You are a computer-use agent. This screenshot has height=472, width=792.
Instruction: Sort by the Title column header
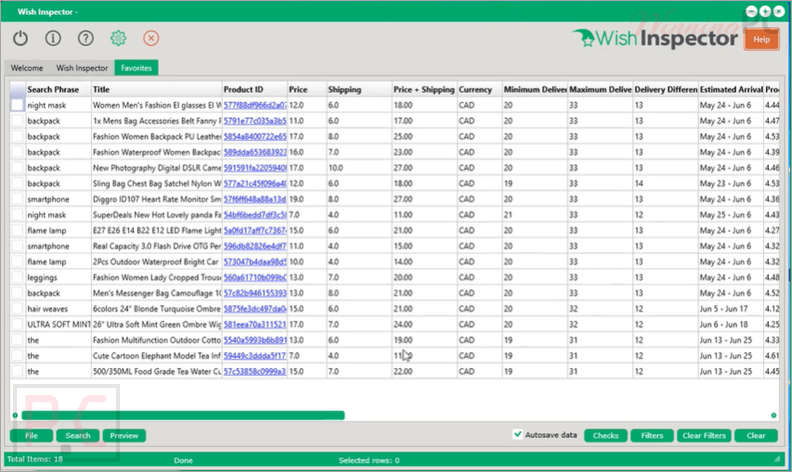157,89
